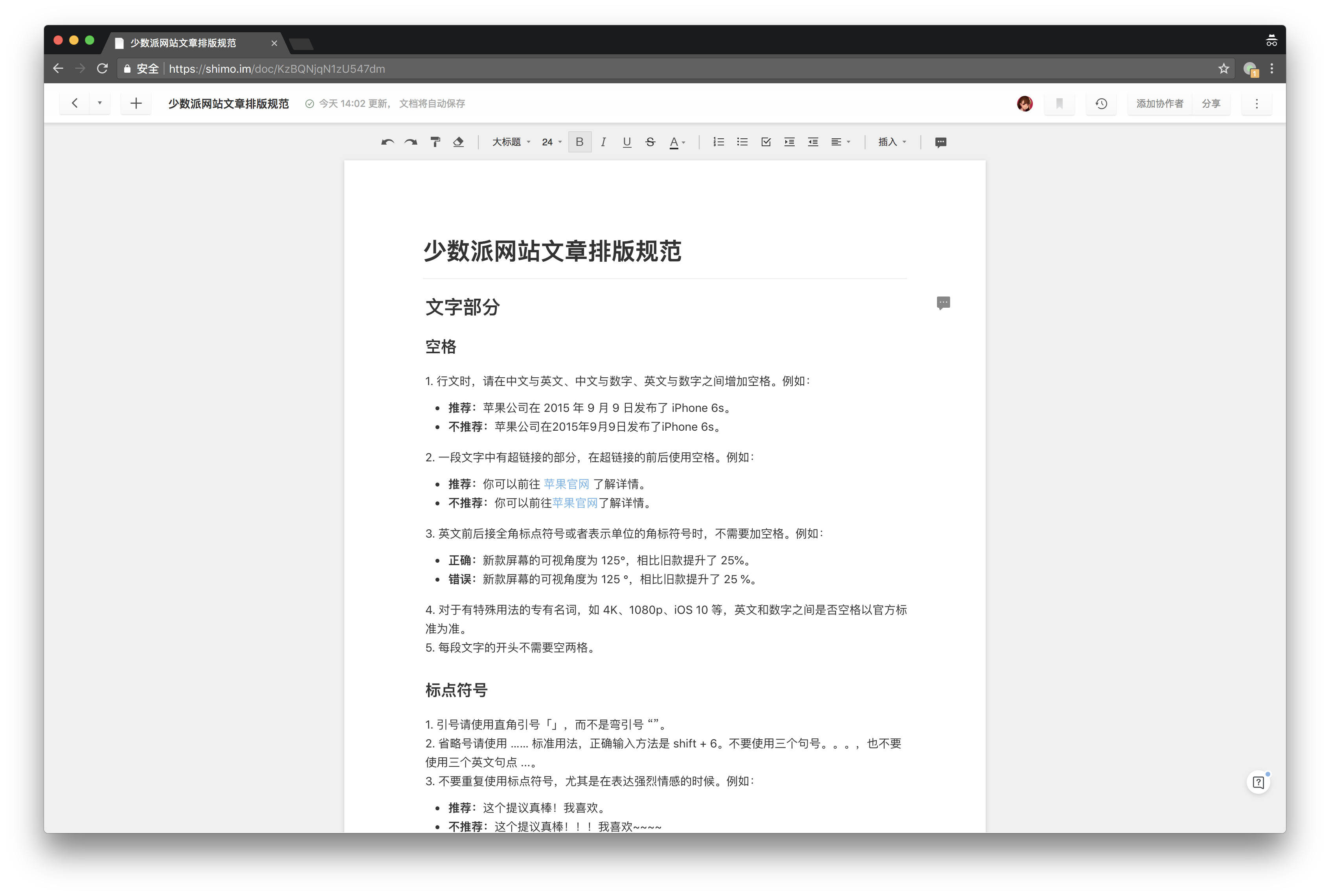Screen dimensions: 1330x896
Task: Open the user avatar
Action: [x=1024, y=103]
